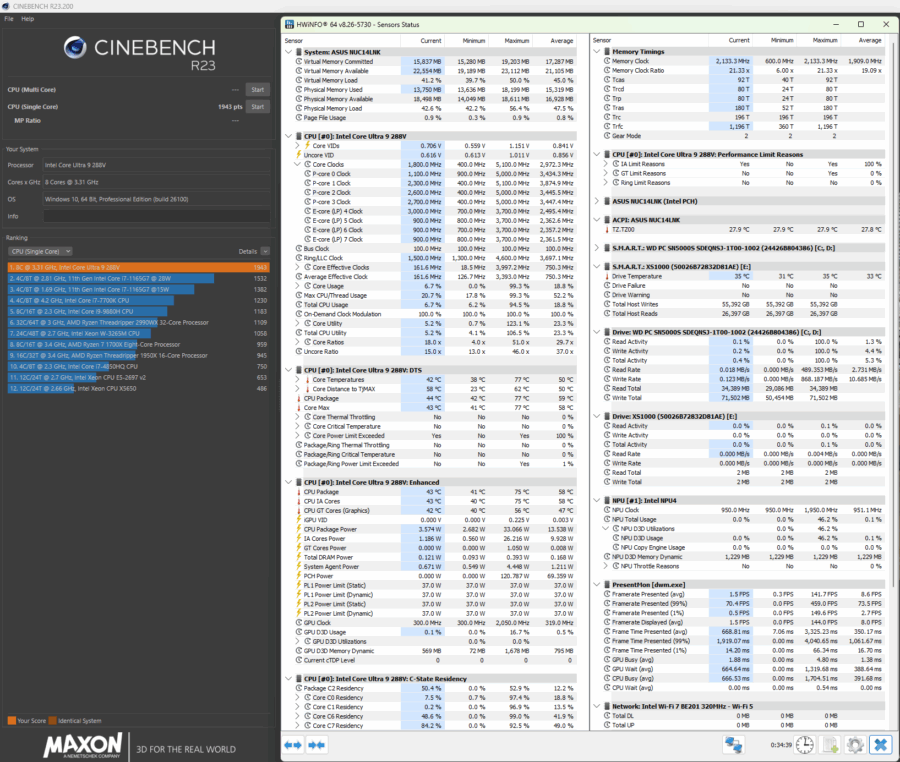Click the Current column header in left pane

(422, 41)
